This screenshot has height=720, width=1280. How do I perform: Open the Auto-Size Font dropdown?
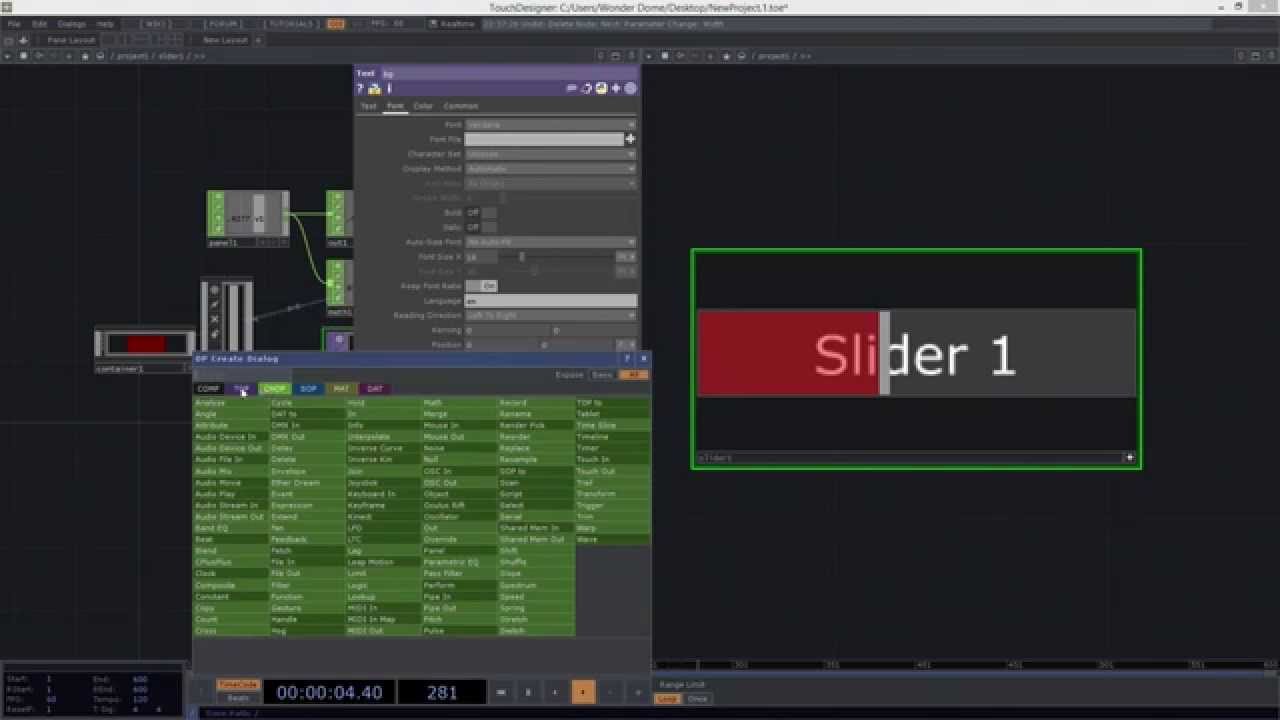(550, 242)
